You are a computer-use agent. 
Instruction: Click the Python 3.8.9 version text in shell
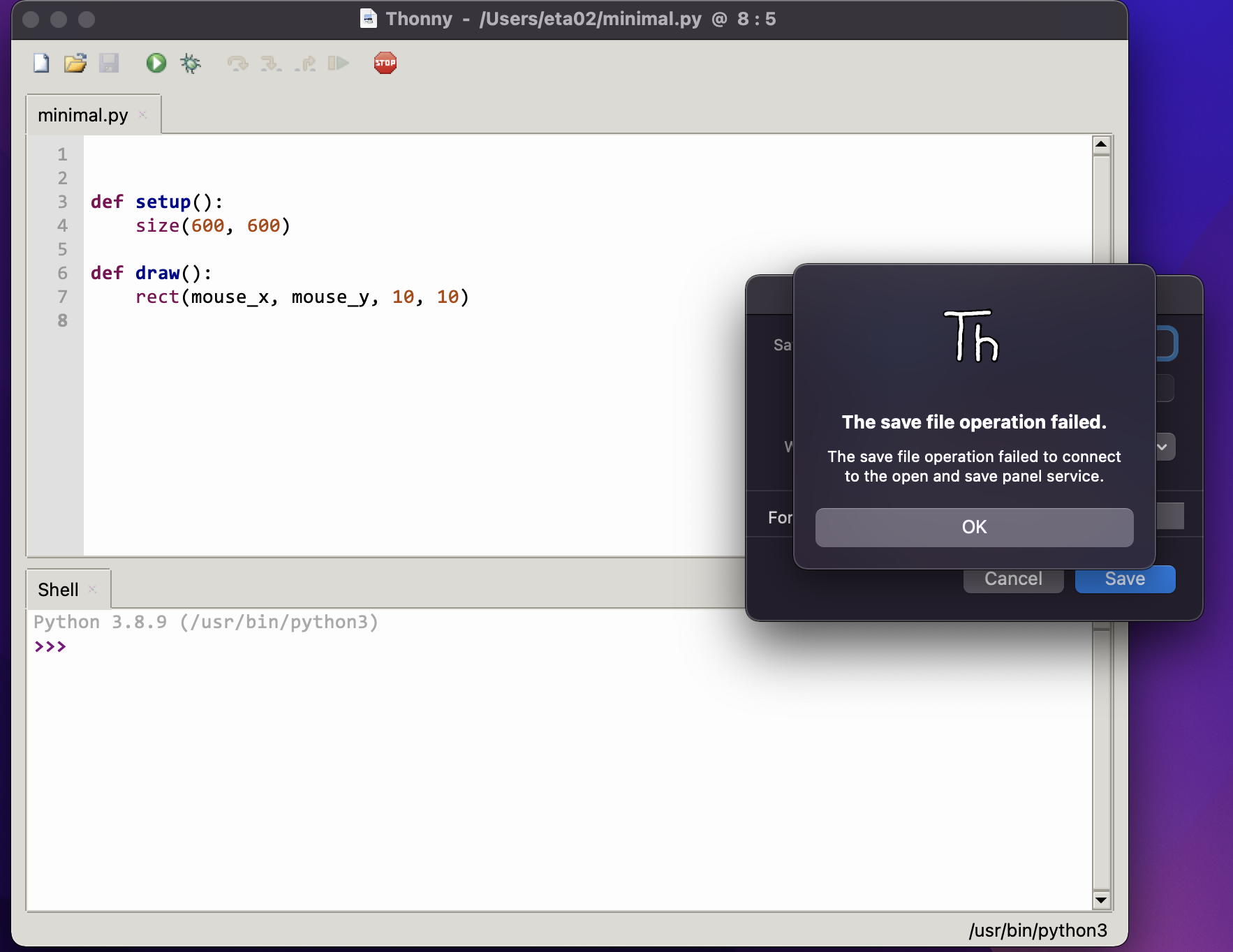tap(206, 622)
